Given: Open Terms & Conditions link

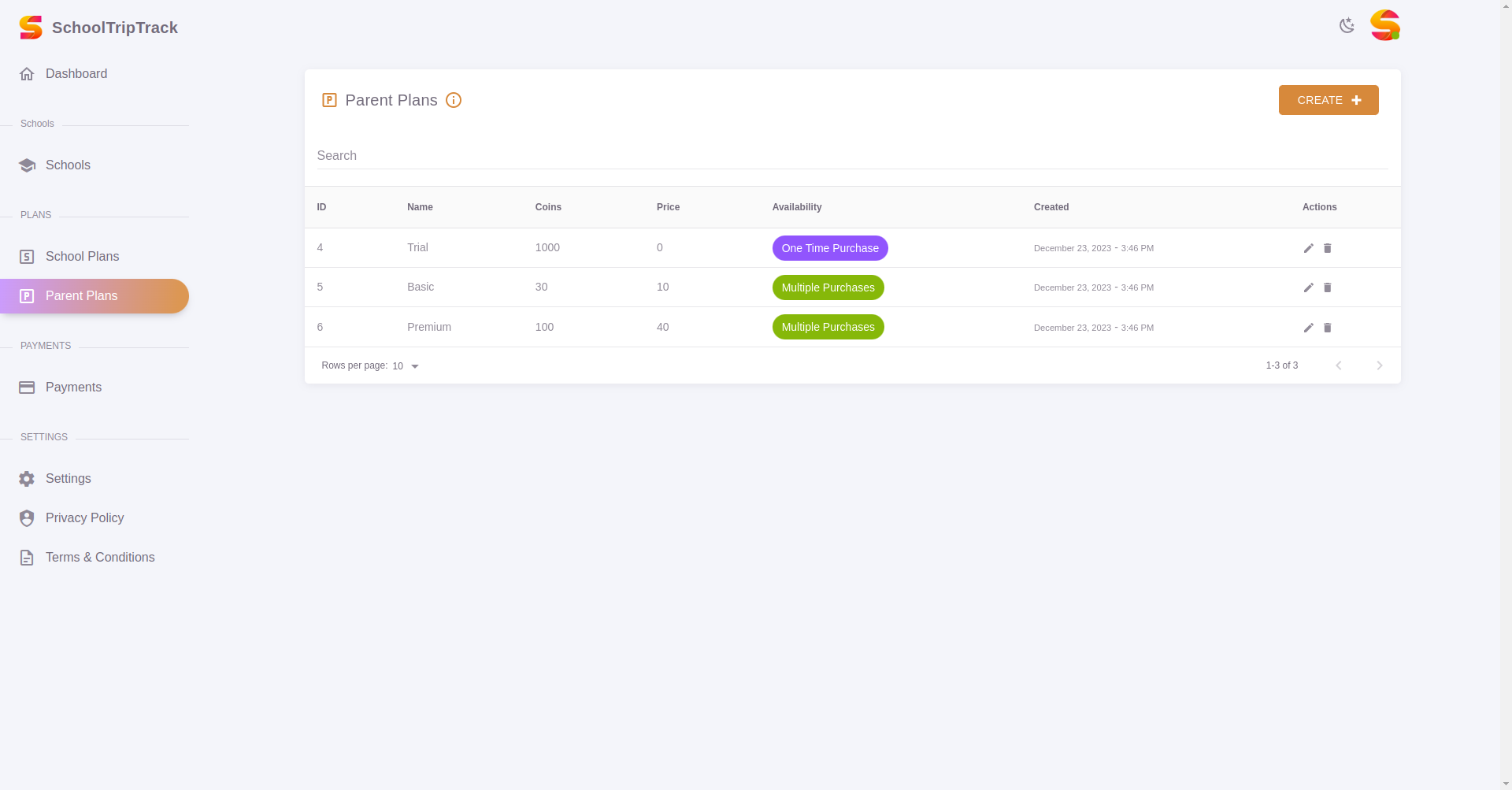Looking at the screenshot, I should 100,558.
